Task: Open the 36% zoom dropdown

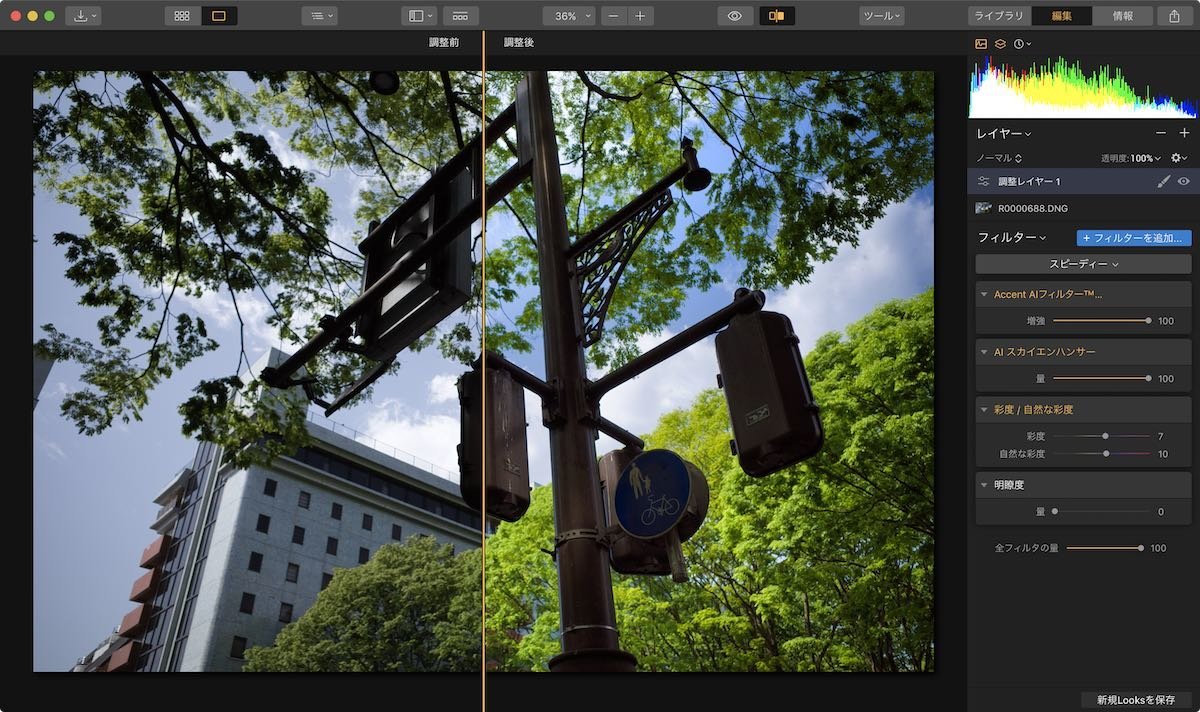Action: (x=568, y=16)
